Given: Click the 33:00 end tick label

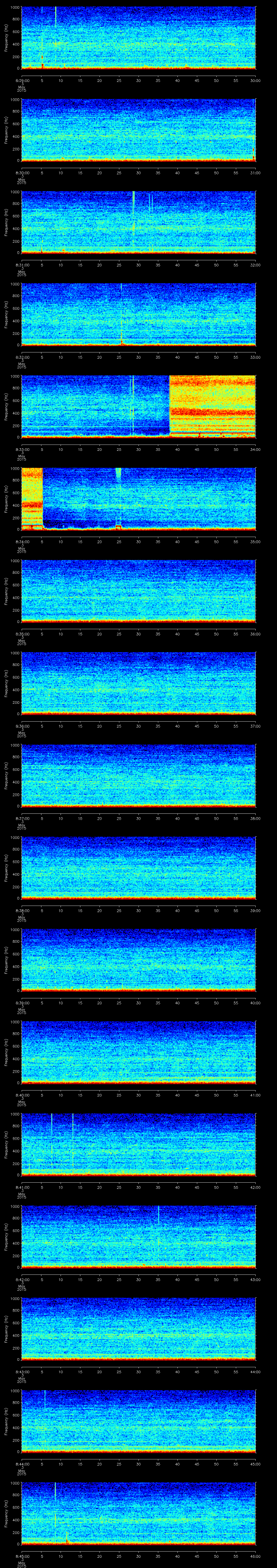Looking at the screenshot, I should point(255,357).
